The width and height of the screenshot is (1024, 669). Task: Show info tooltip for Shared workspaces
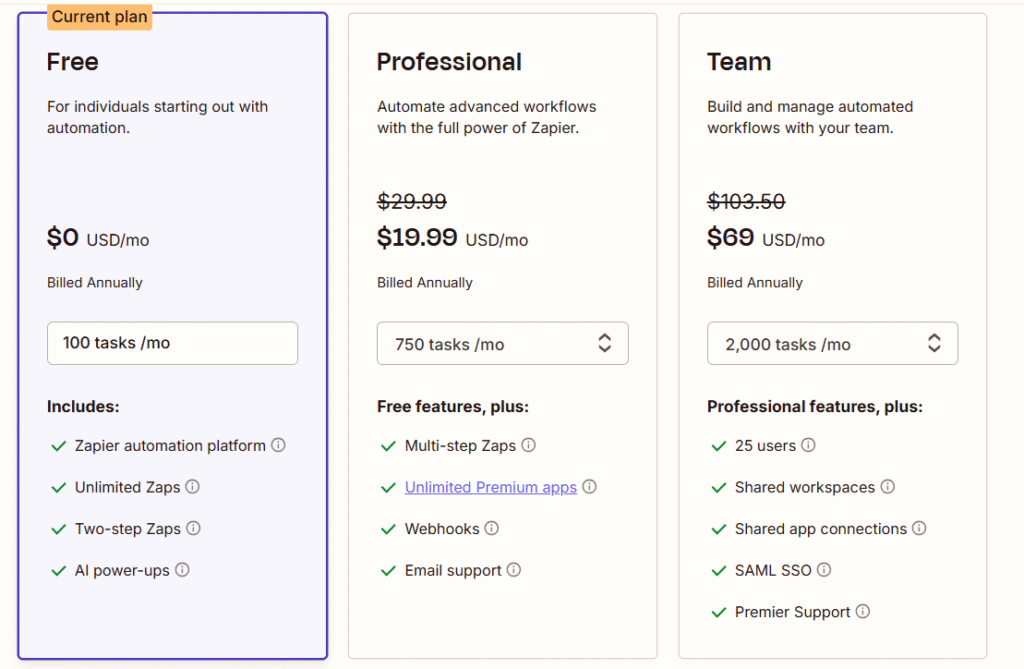[x=888, y=487]
